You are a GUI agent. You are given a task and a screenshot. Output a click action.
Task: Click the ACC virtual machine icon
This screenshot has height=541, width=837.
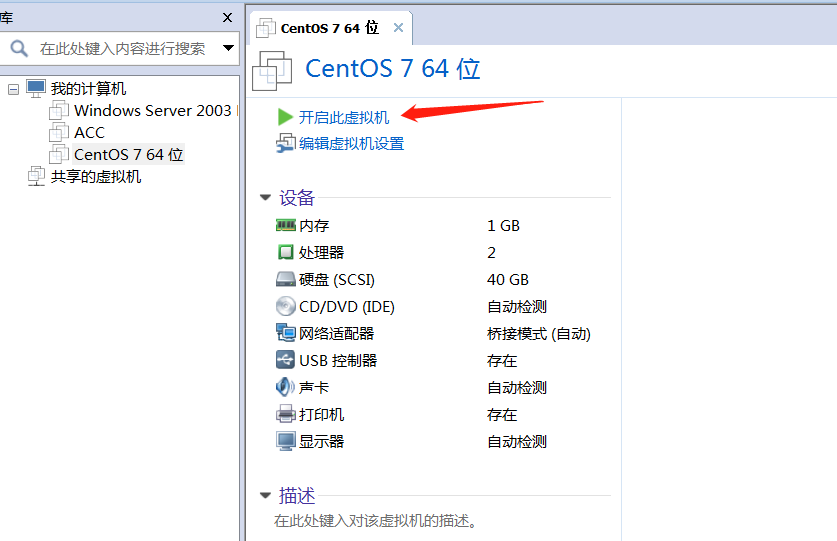click(x=59, y=132)
